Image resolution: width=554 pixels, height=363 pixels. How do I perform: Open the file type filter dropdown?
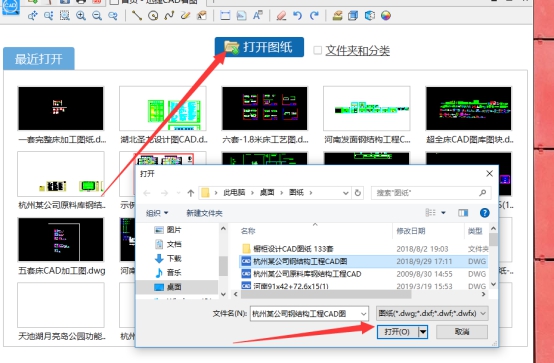(483, 313)
